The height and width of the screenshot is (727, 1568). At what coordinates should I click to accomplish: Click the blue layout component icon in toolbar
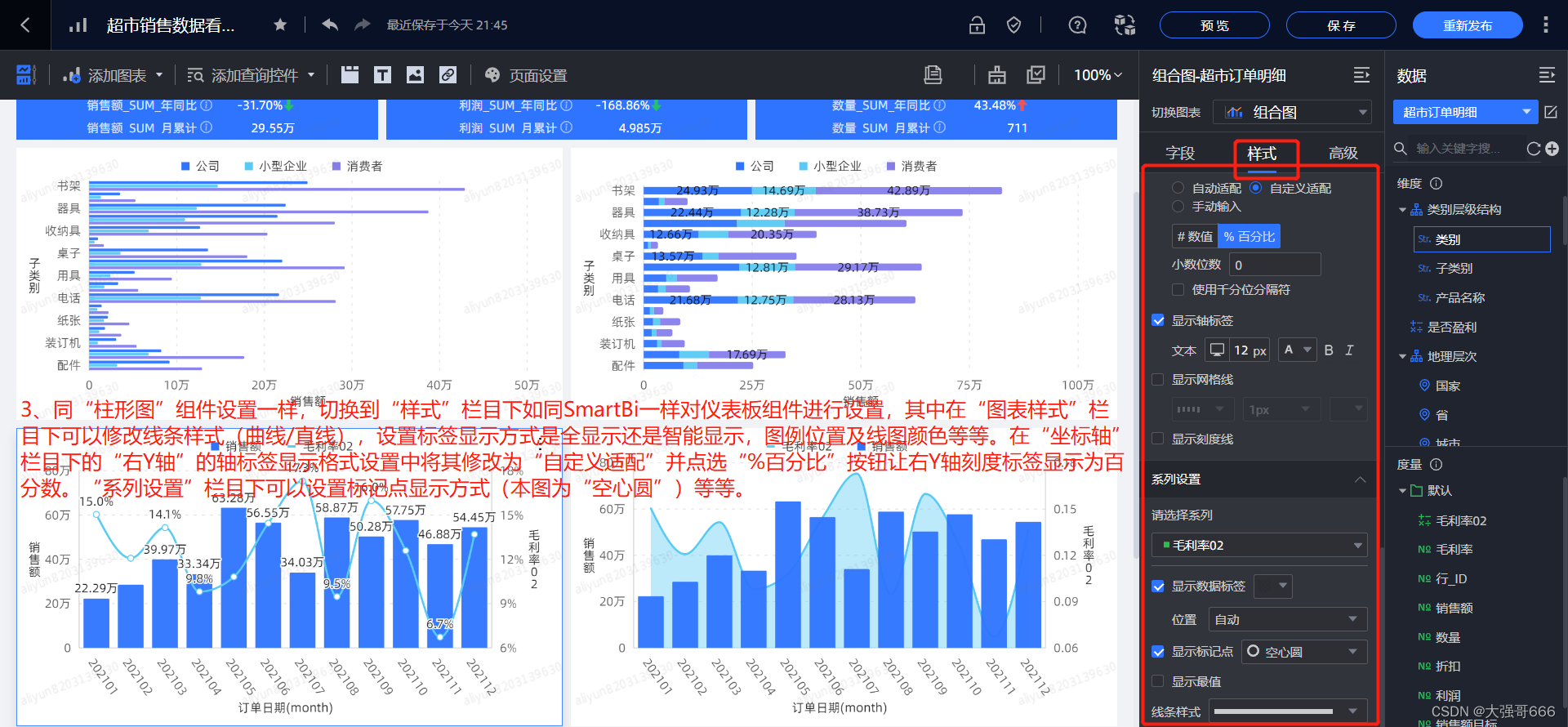tap(26, 75)
